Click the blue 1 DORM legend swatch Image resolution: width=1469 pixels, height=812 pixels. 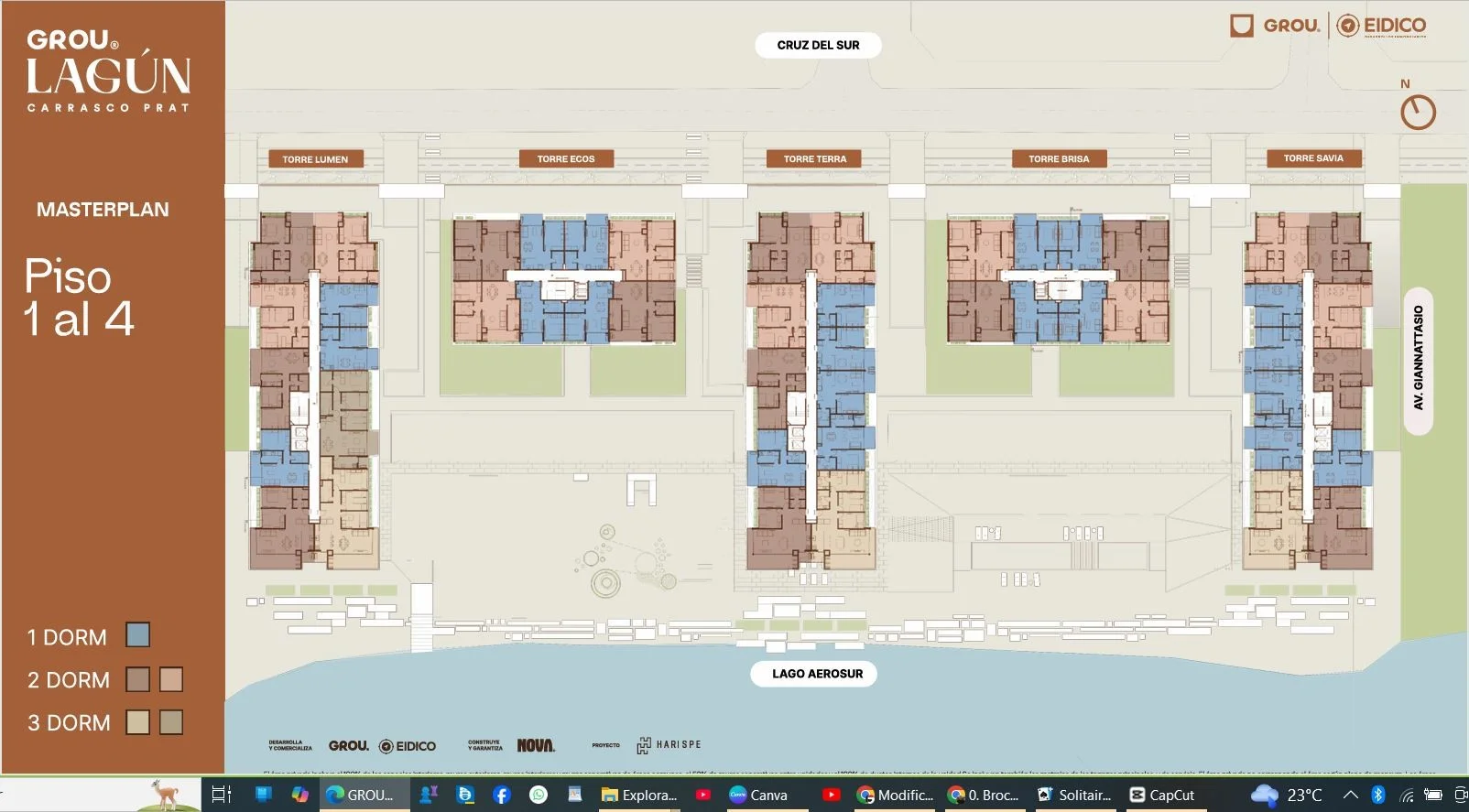tap(137, 635)
